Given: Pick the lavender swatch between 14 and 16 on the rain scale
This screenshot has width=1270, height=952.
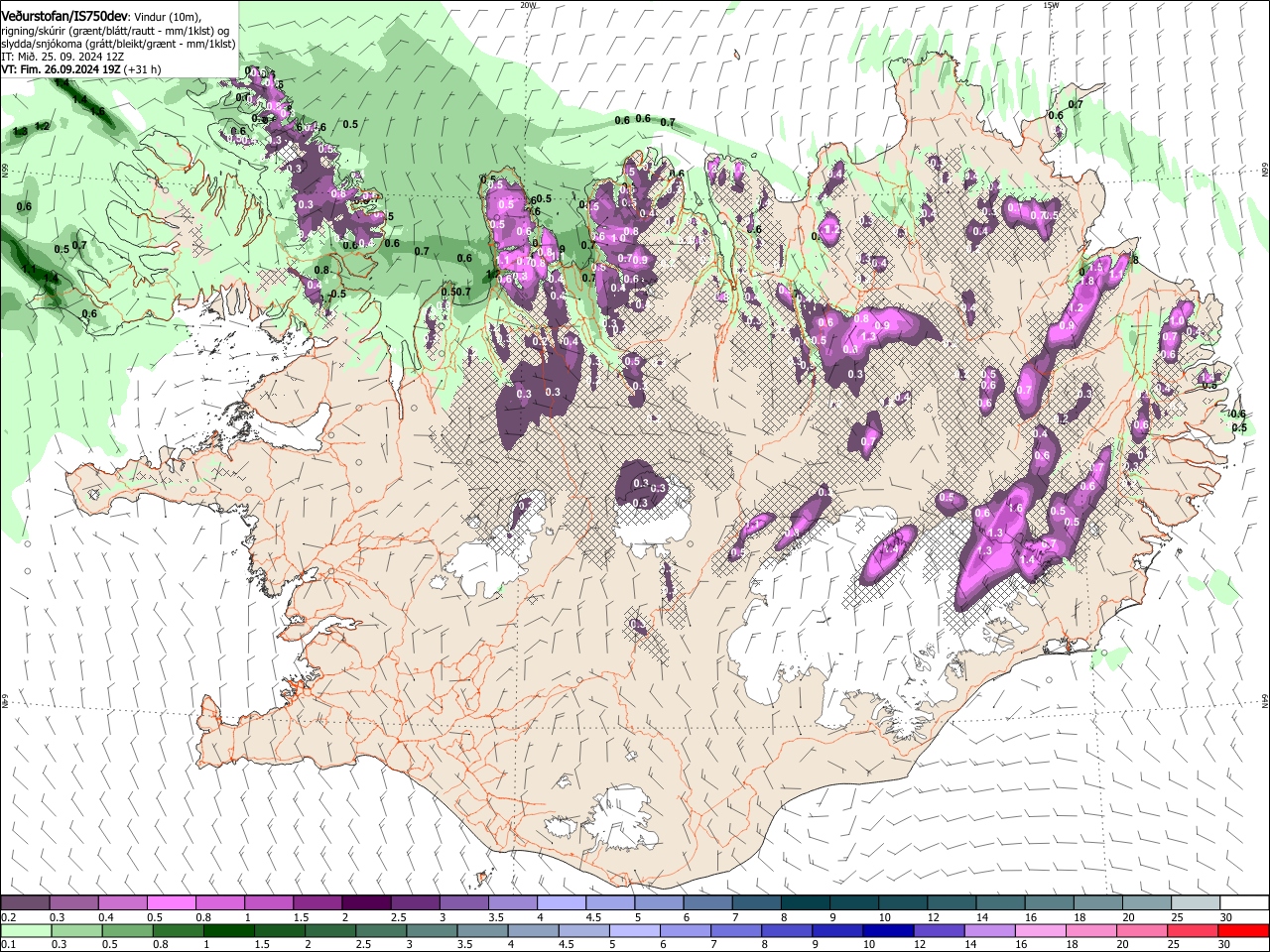Looking at the screenshot, I should [x=989, y=931].
